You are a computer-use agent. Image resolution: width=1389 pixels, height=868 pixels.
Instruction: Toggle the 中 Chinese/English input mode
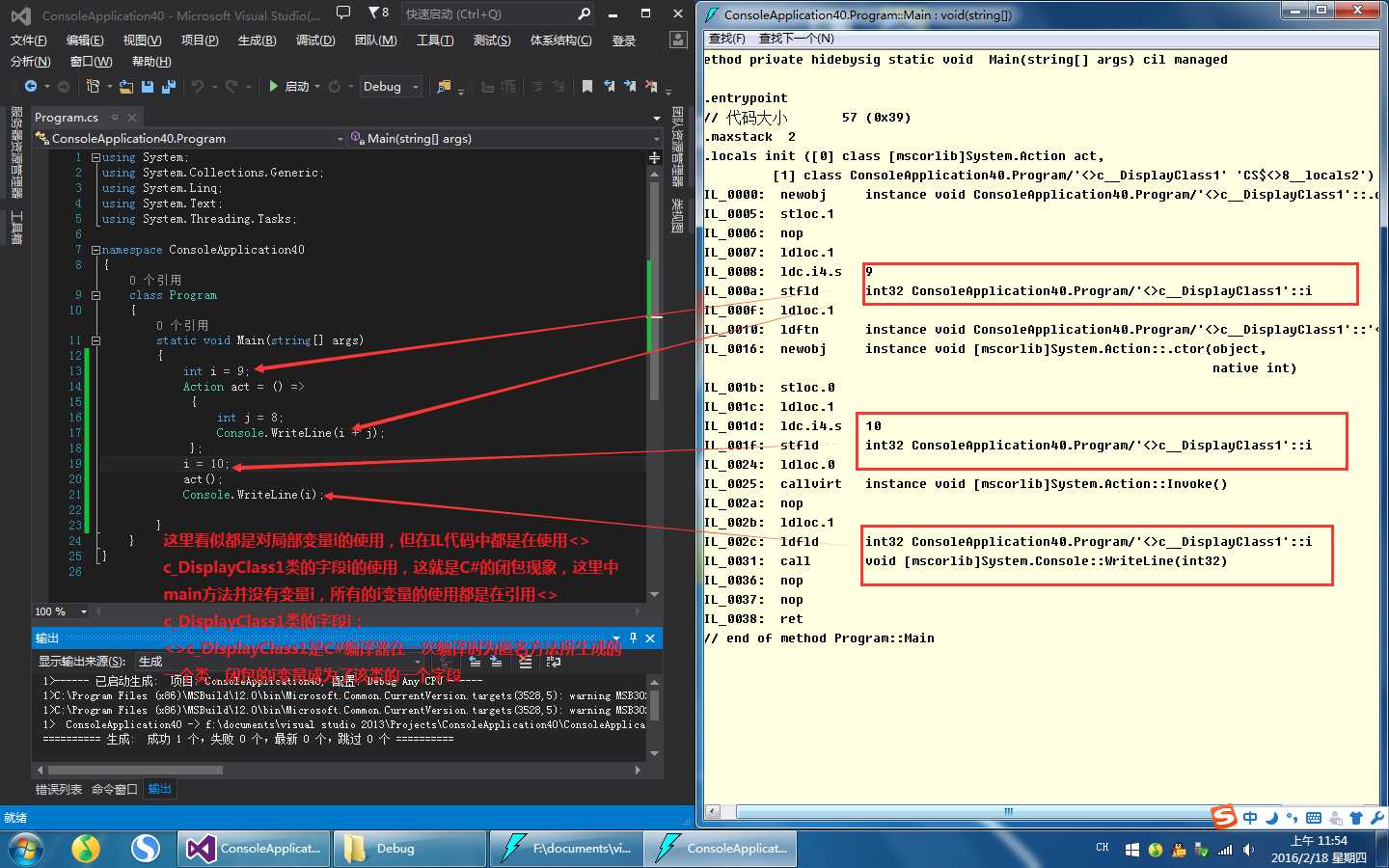pyautogui.click(x=1250, y=818)
